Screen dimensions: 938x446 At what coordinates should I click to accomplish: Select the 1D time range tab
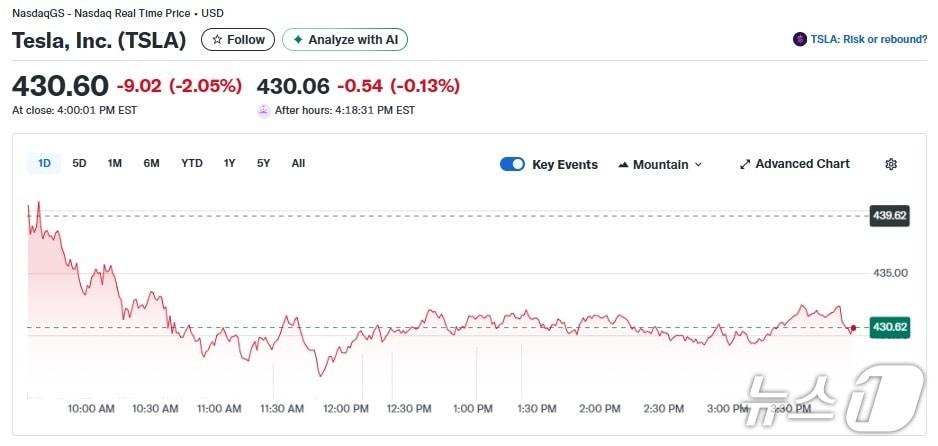coord(44,163)
